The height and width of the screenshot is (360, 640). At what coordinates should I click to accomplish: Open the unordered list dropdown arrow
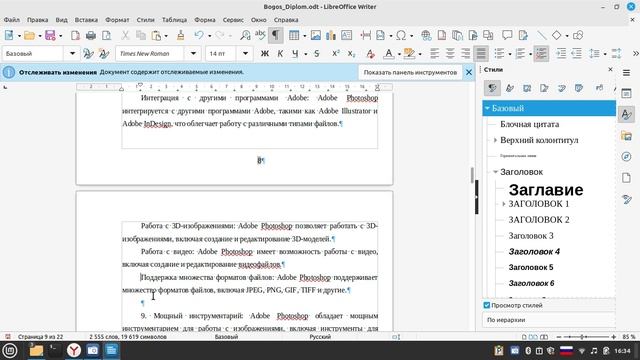click(x=510, y=54)
